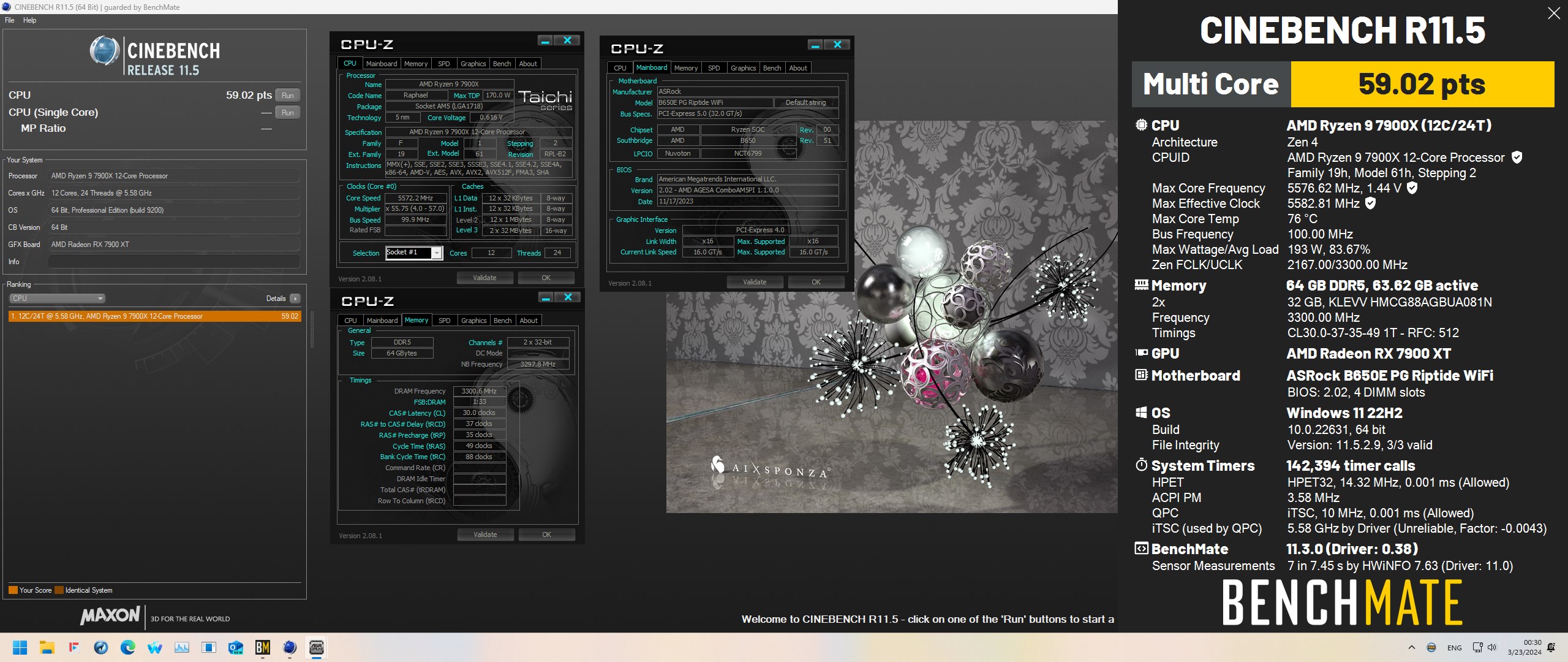Switch to Mainboard tab in CPU-Z CPU window
Image resolution: width=1568 pixels, height=662 pixels.
[382, 64]
